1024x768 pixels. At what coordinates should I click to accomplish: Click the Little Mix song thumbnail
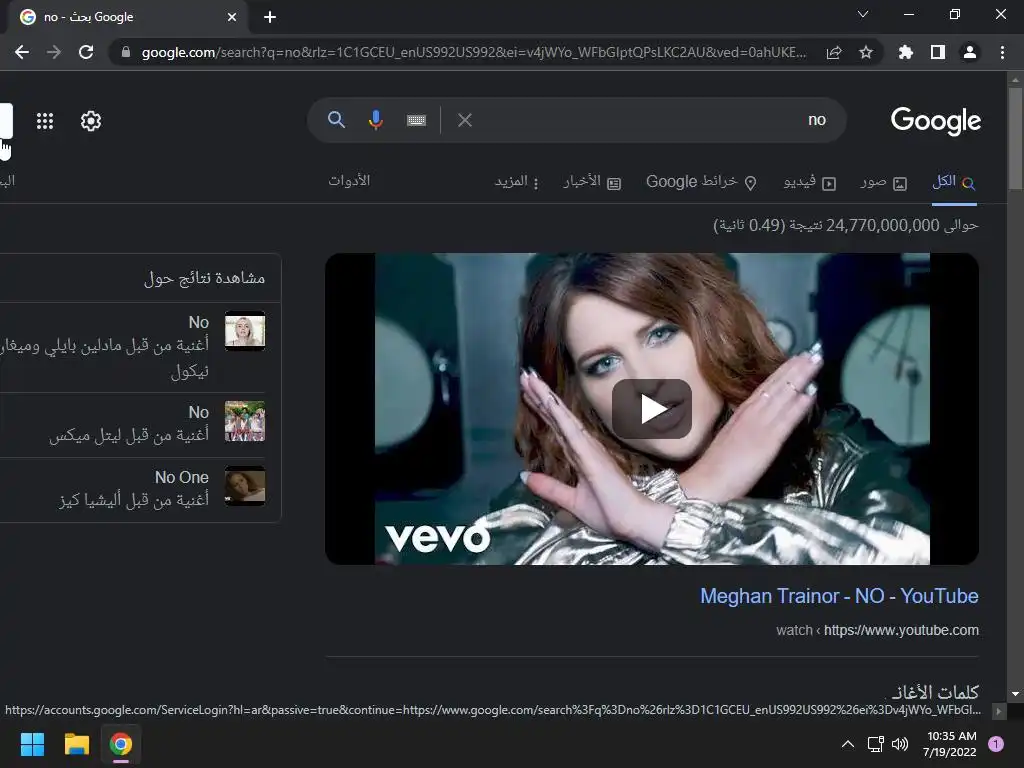point(245,421)
